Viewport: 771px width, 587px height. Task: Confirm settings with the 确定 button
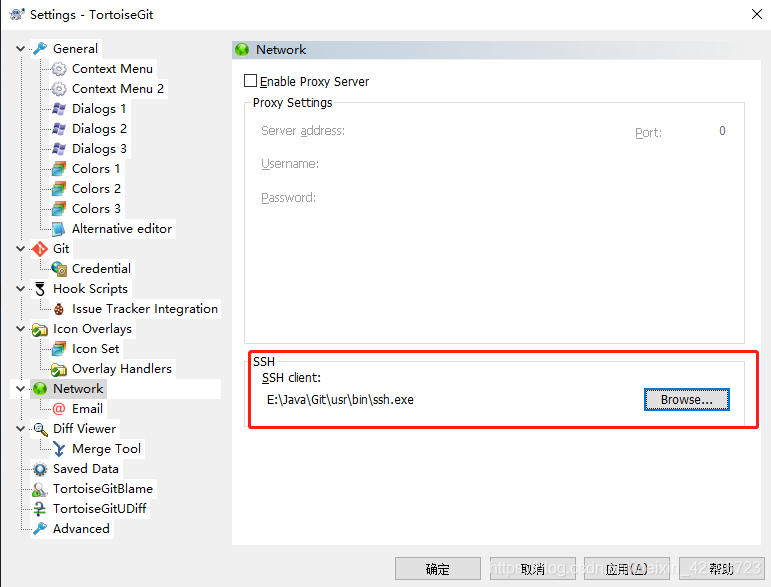pos(438,569)
